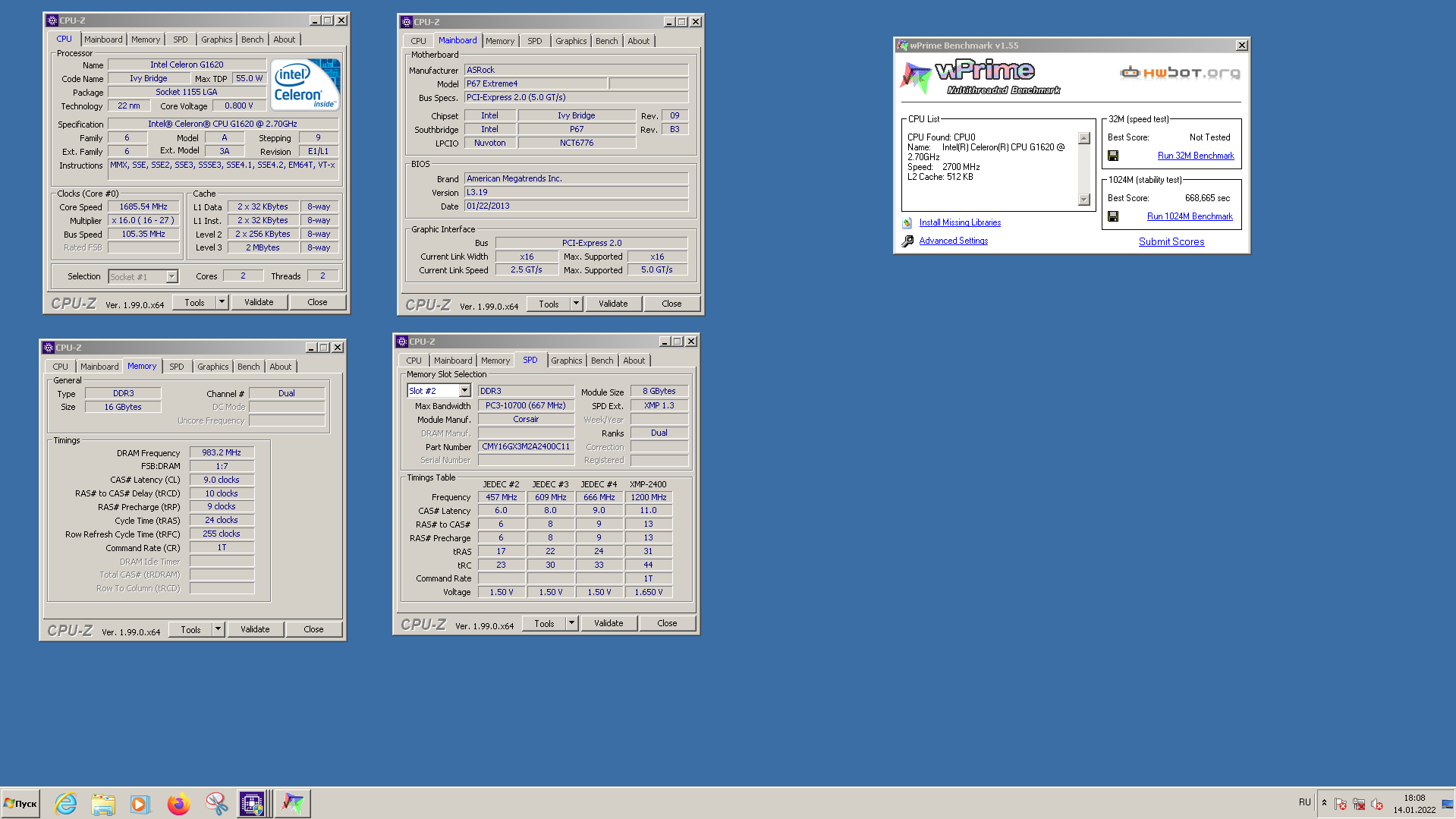
Task: Click the Install Missing Libraries icon
Action: [x=907, y=223]
